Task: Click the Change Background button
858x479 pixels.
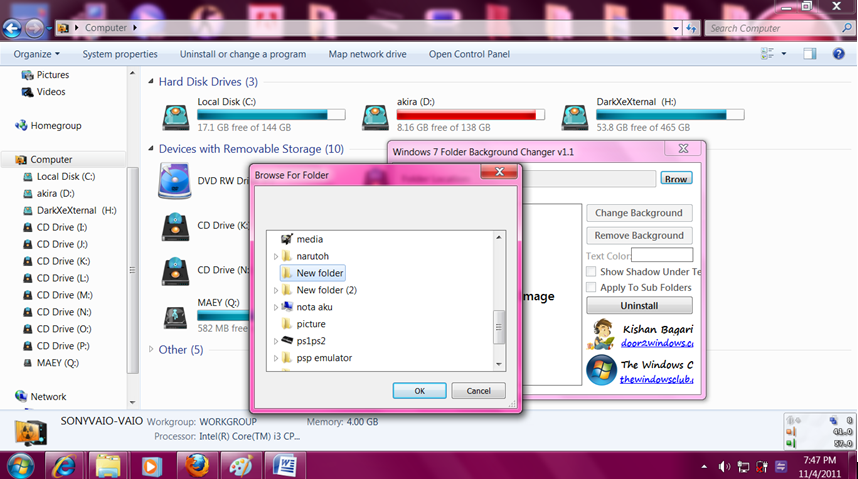Action: pos(639,213)
